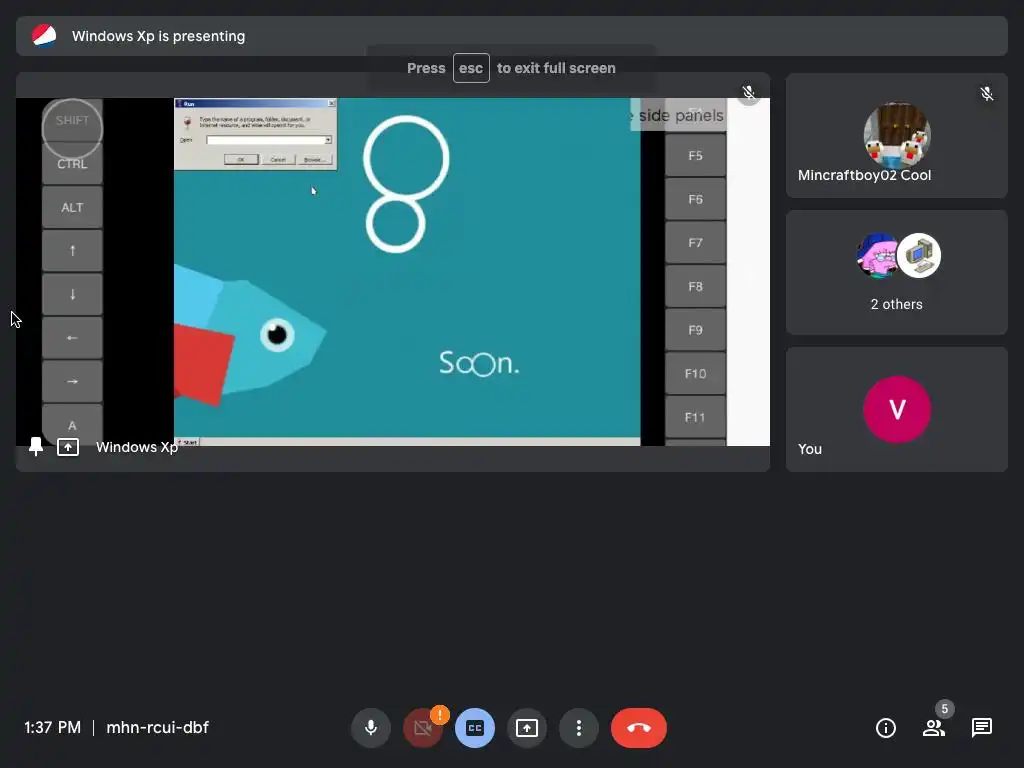This screenshot has height=768, width=1024.
Task: Click the orange camera warning badge
Action: (440, 715)
